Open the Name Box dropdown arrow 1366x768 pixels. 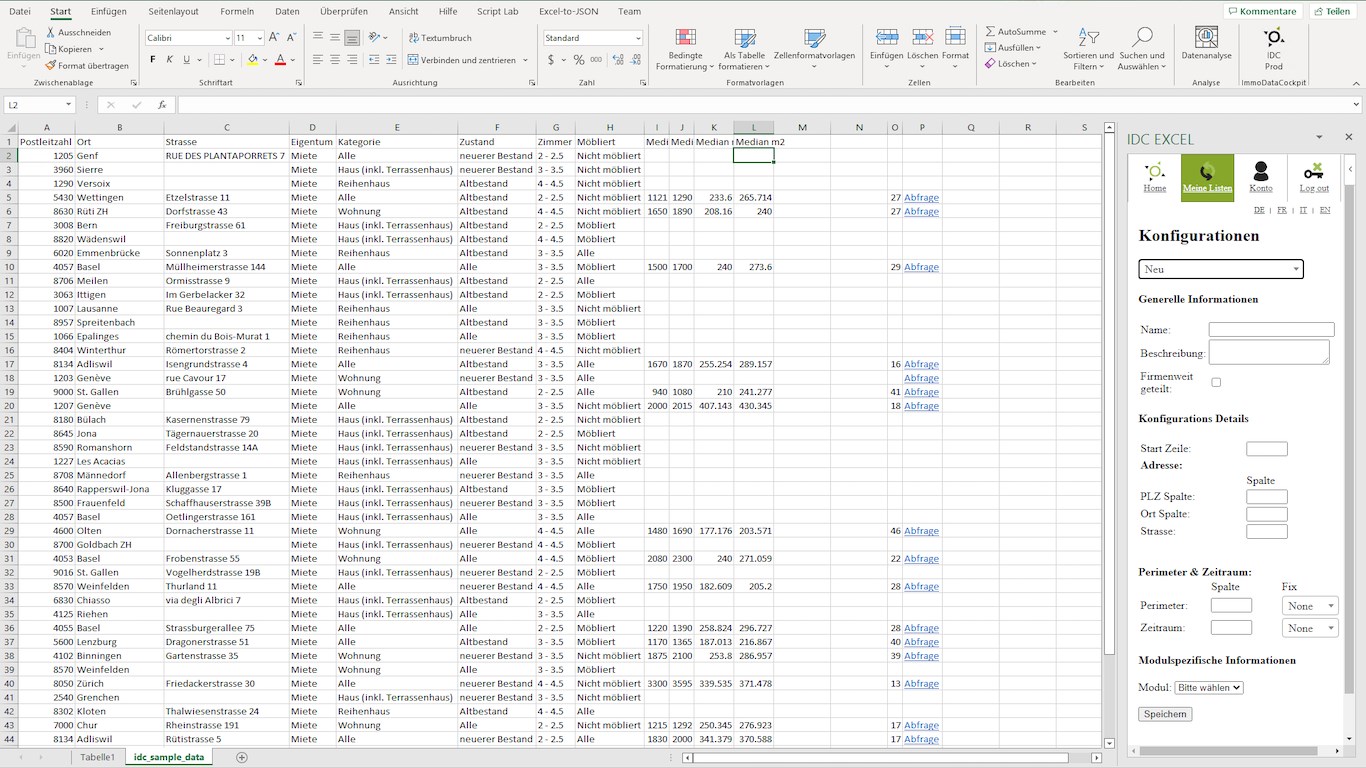pyautogui.click(x=69, y=105)
